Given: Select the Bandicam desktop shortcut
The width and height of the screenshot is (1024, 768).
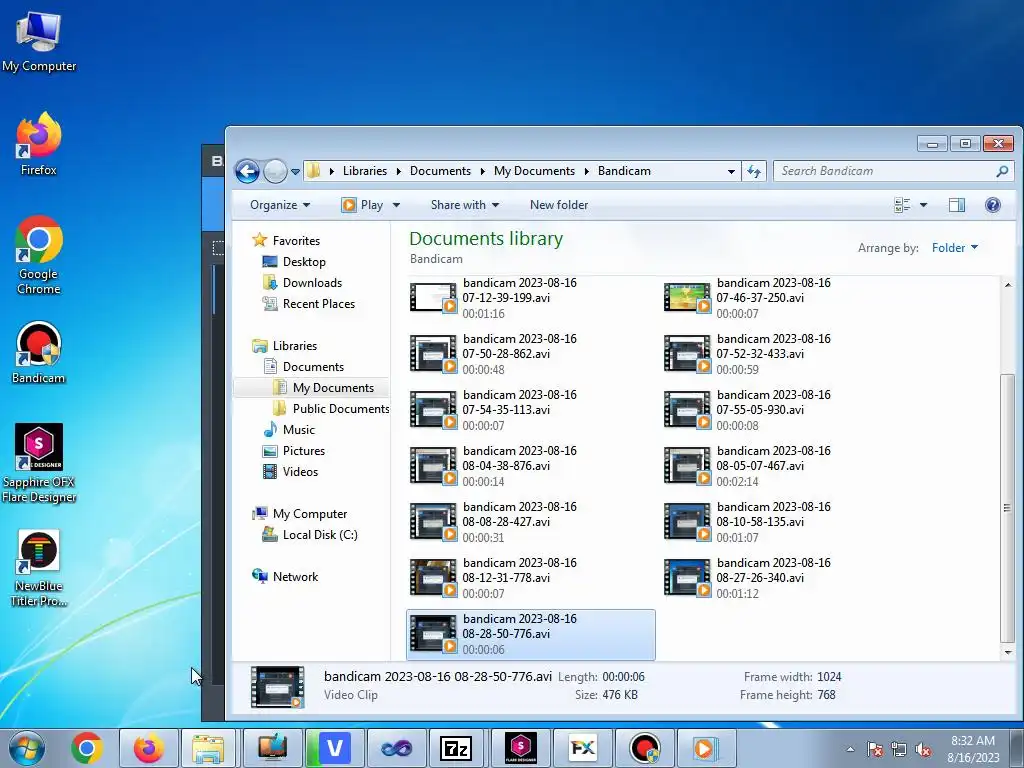Looking at the screenshot, I should click(x=39, y=353).
